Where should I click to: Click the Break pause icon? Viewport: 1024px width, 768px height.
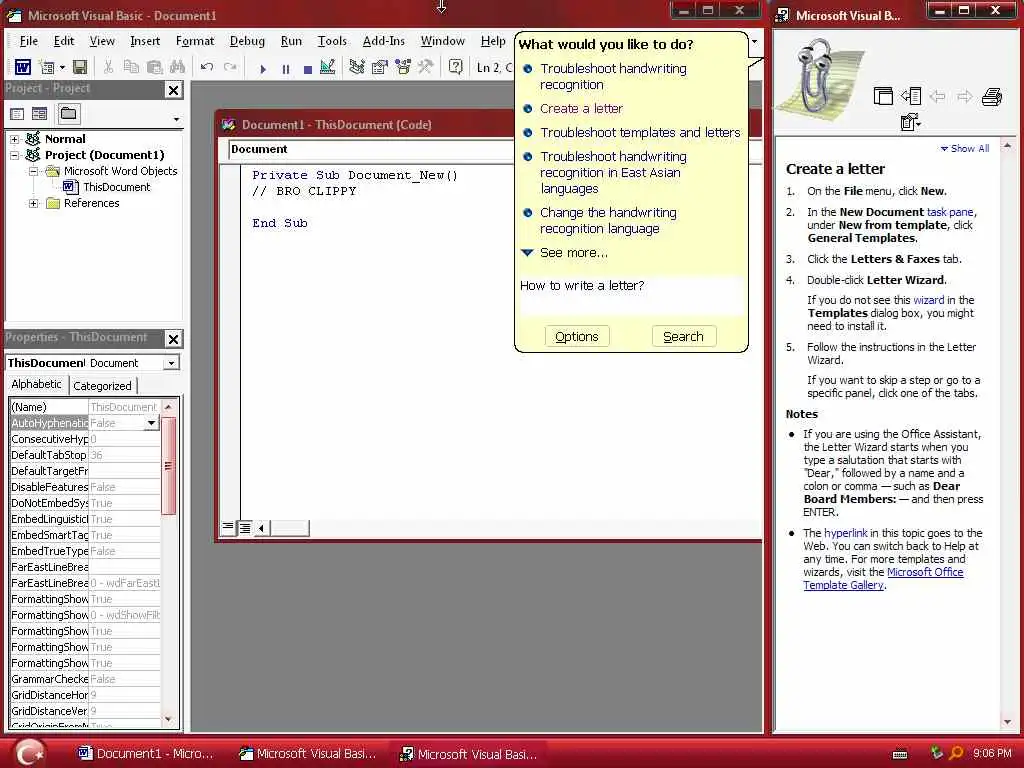(x=285, y=69)
